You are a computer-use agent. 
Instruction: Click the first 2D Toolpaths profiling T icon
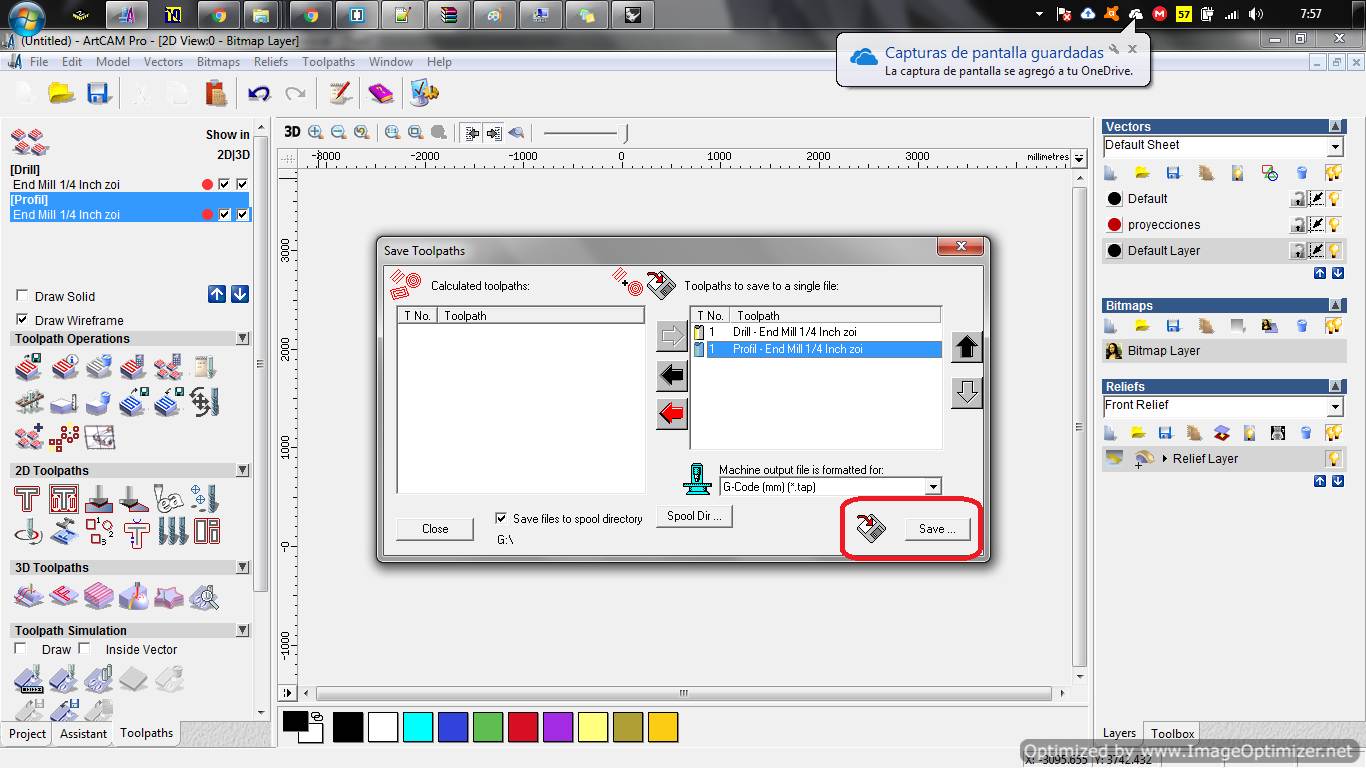click(x=27, y=499)
